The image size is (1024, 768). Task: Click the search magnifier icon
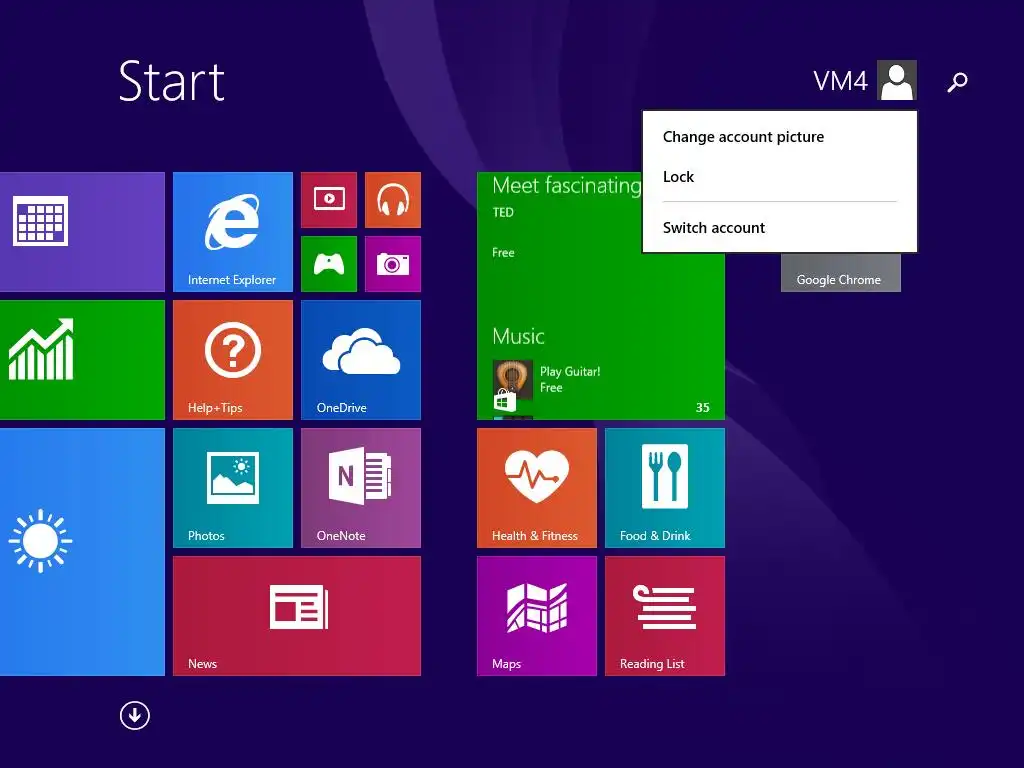coord(957,82)
